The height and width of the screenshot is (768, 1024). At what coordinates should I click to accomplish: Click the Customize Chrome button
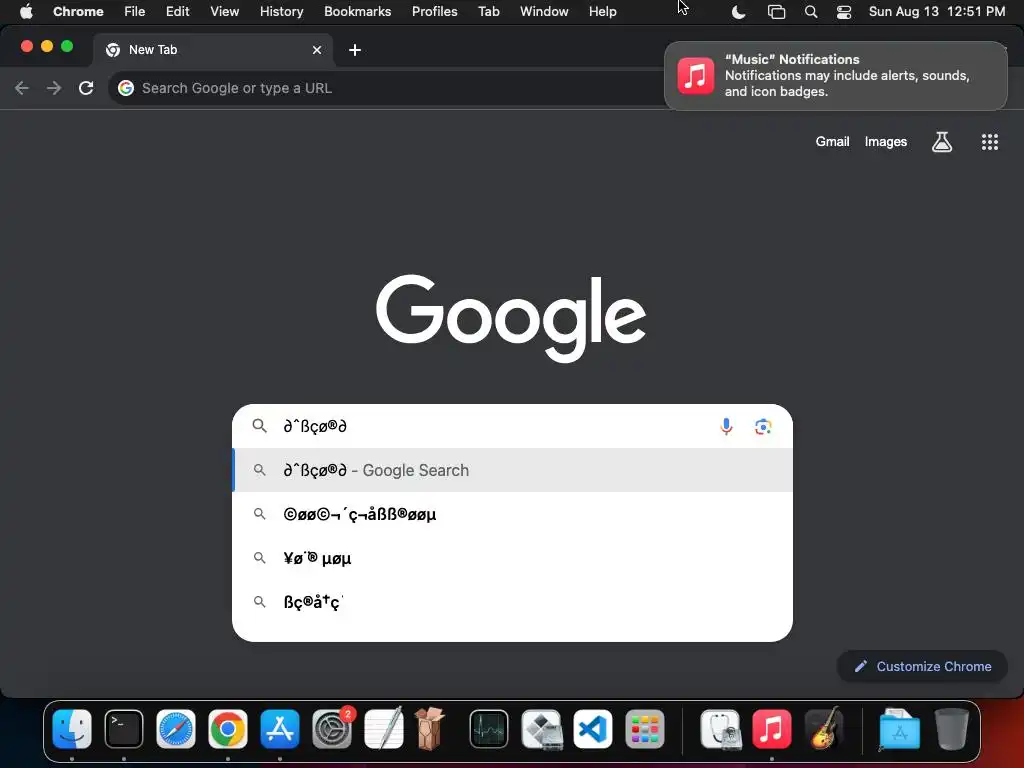[x=922, y=666]
